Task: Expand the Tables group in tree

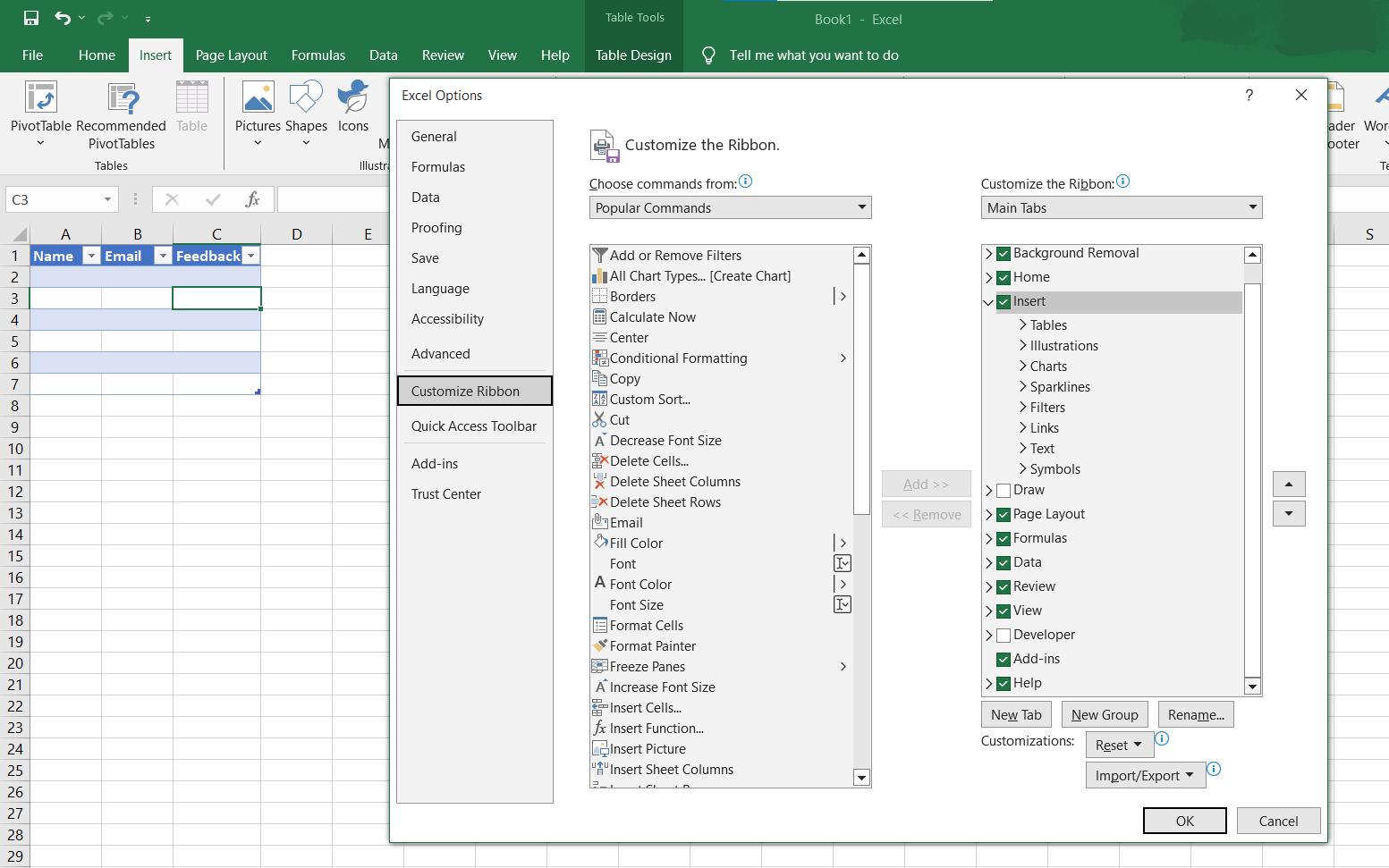Action: coord(1022,325)
